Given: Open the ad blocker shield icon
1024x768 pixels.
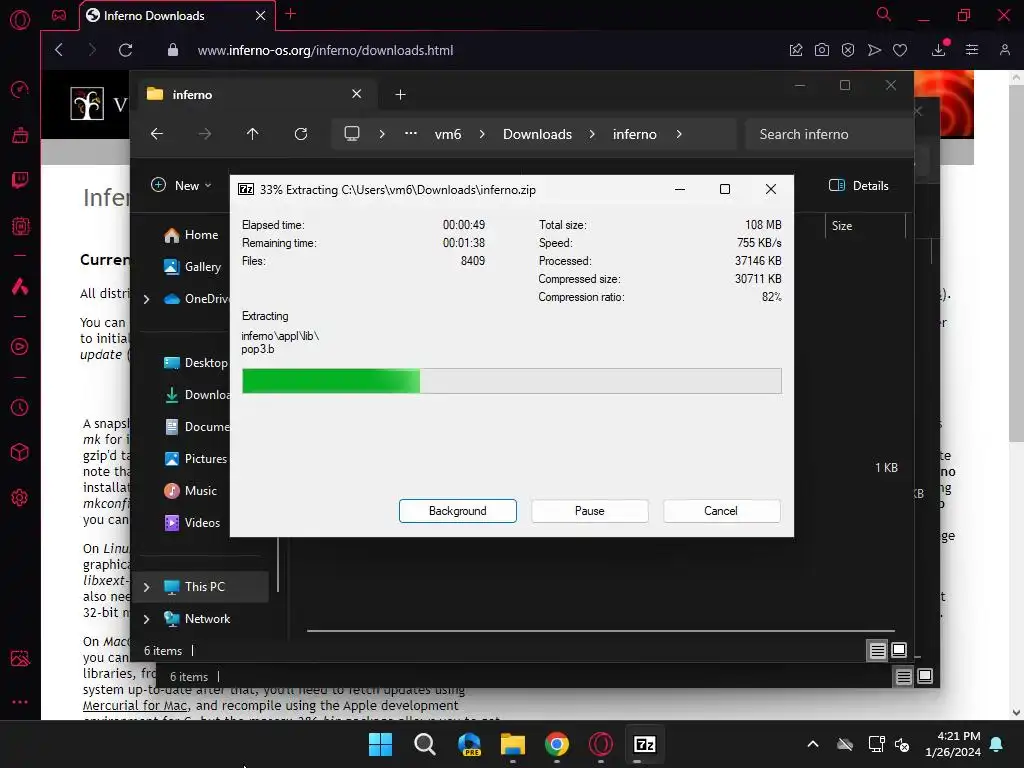Looking at the screenshot, I should coord(848,50).
